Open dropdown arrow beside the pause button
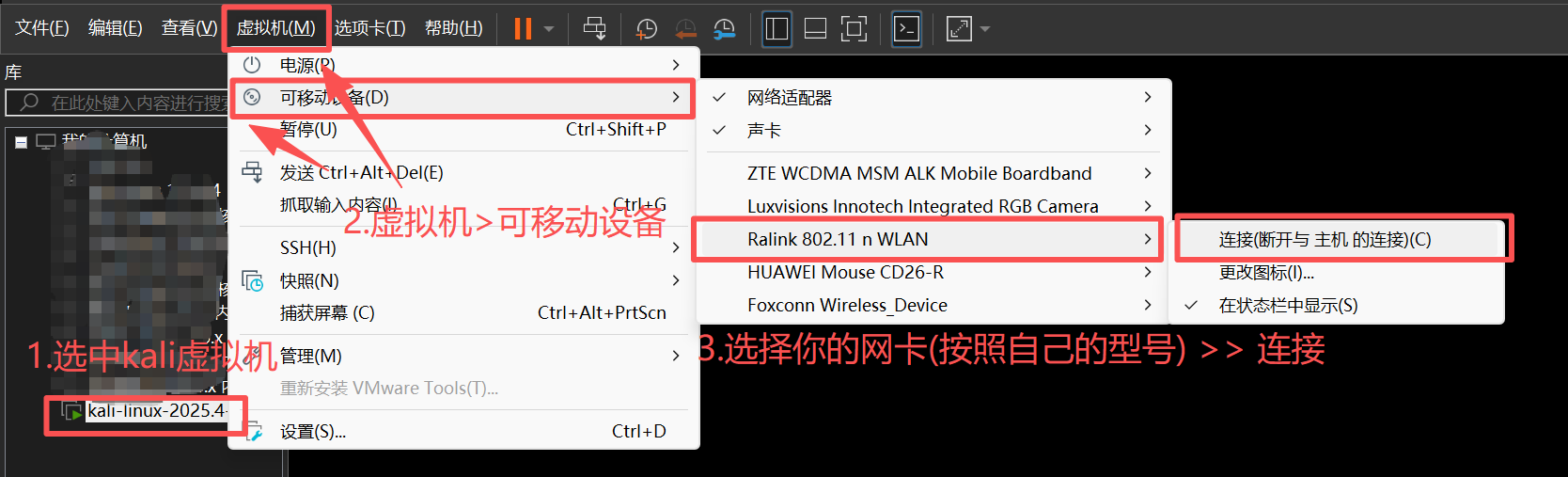 click(549, 29)
